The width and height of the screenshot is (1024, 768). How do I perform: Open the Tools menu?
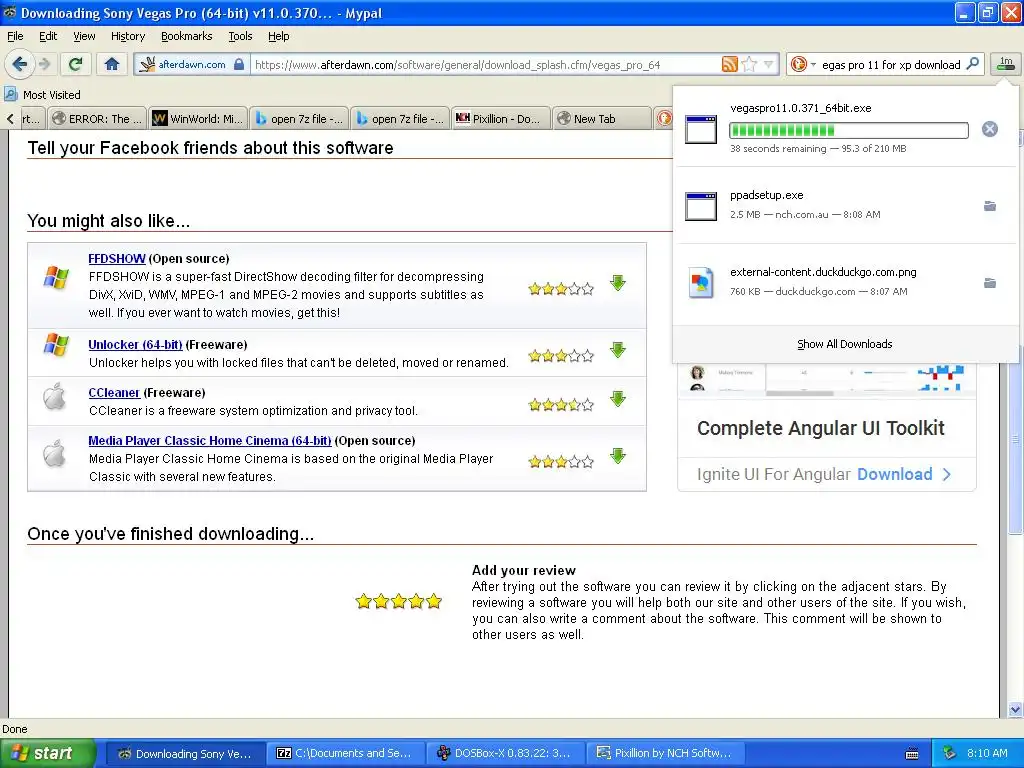(240, 36)
